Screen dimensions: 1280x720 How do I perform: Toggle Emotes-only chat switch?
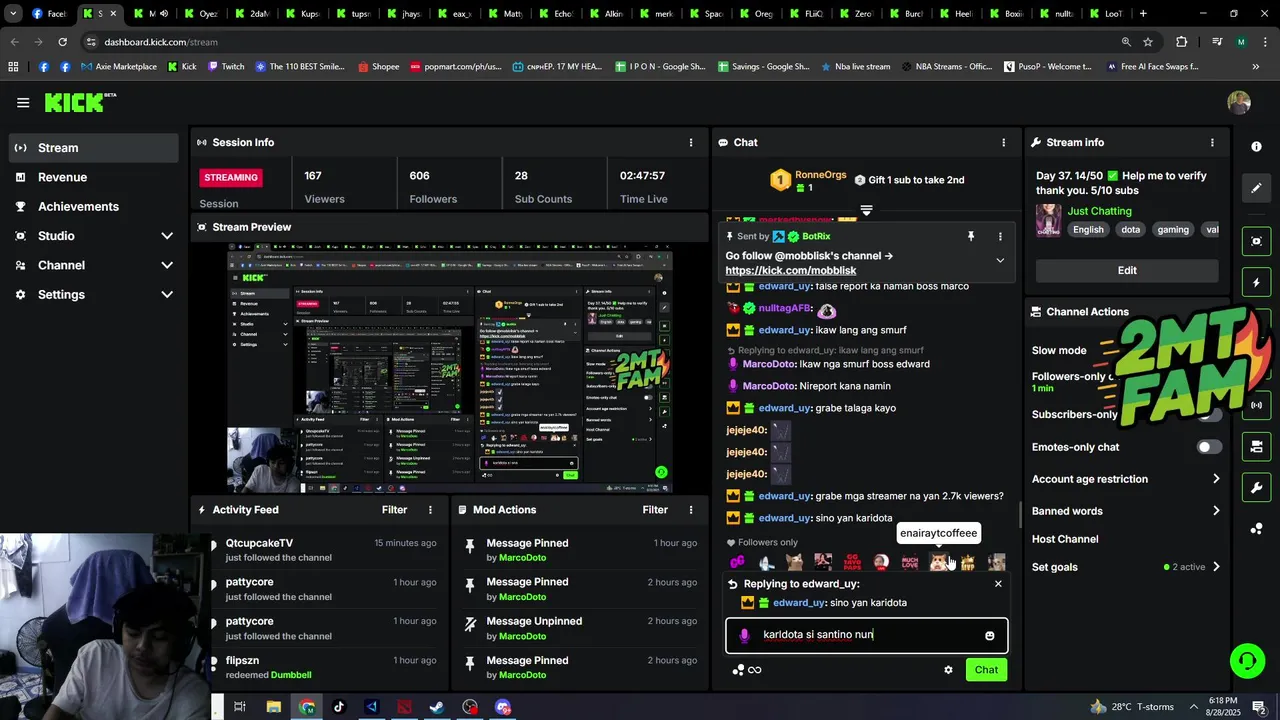[1209, 447]
